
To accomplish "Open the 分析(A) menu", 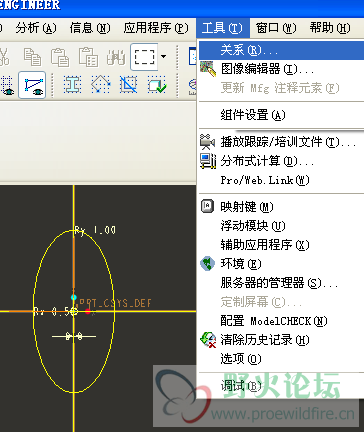I will 36,28.
